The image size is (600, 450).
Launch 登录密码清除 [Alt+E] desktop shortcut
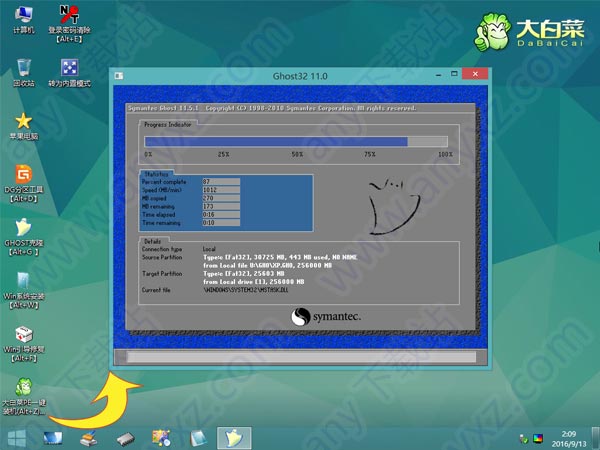tap(69, 23)
